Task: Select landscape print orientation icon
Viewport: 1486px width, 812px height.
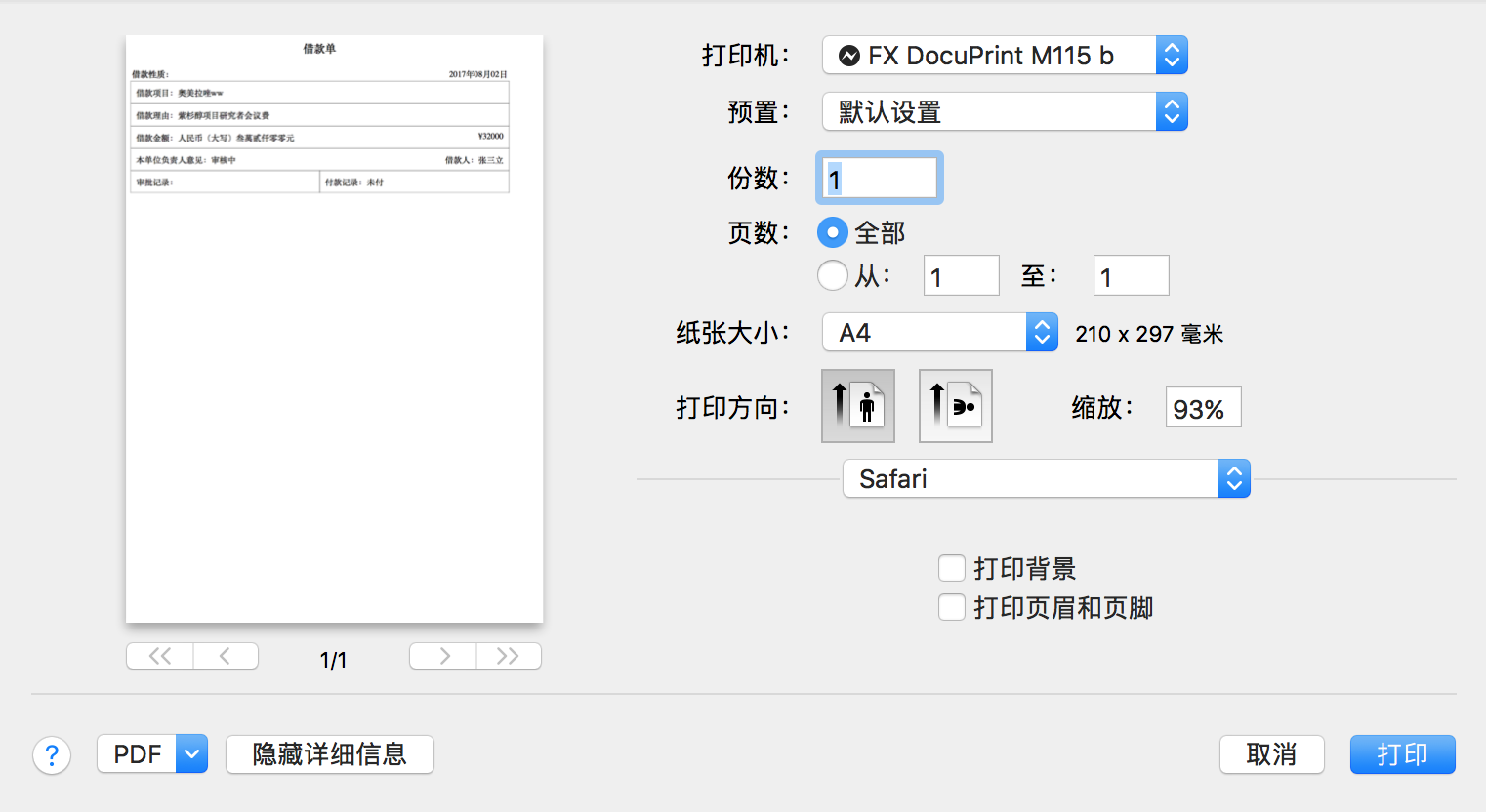Action: pyautogui.click(x=956, y=406)
